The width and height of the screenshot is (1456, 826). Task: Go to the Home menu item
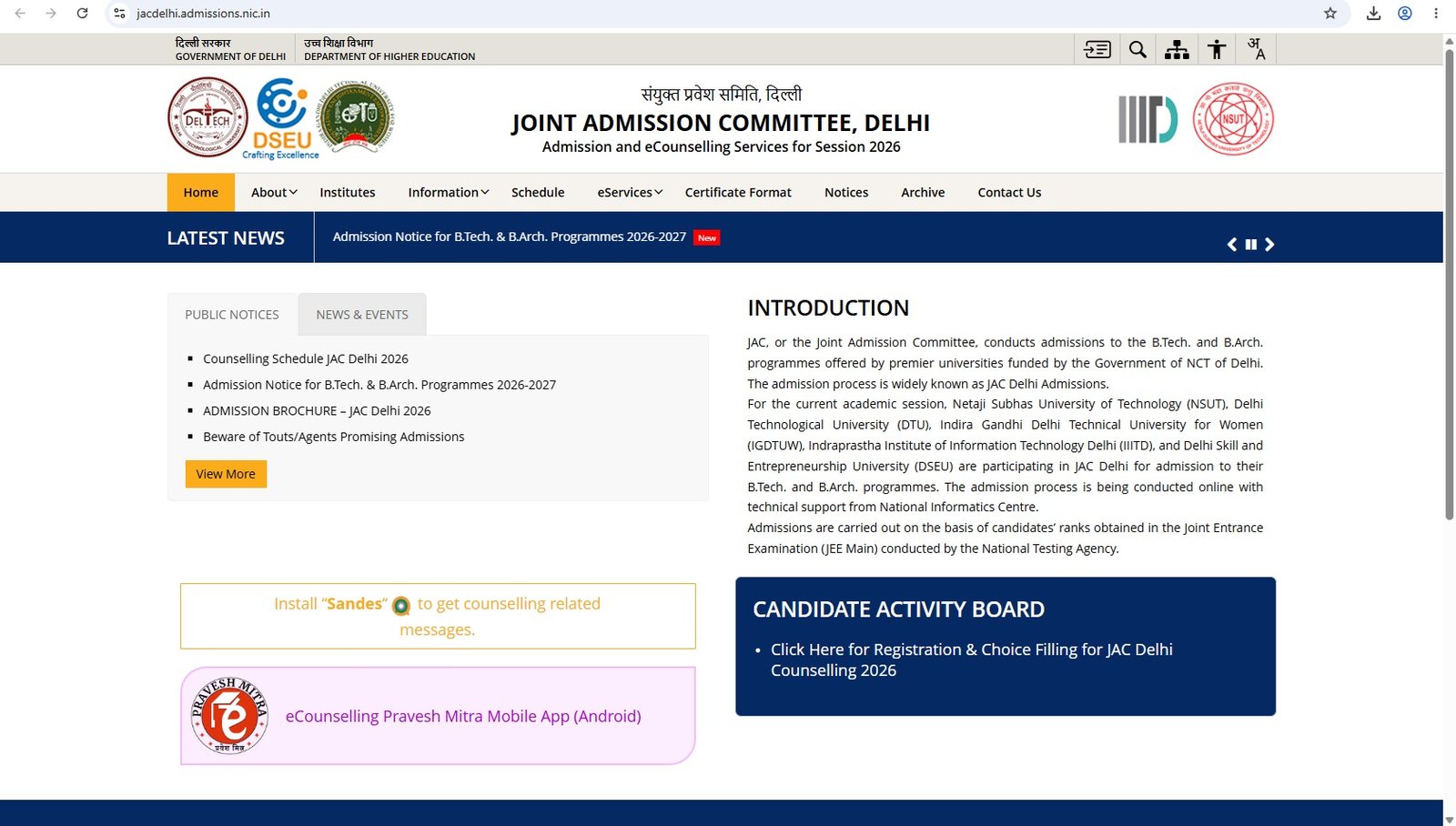pos(201,192)
